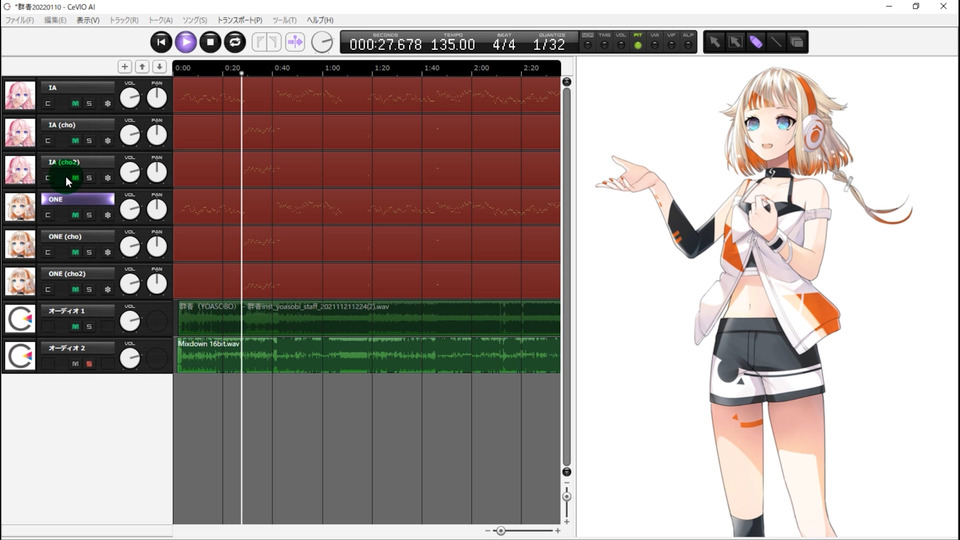Click the BEAT 4/4 display

[x=504, y=44]
